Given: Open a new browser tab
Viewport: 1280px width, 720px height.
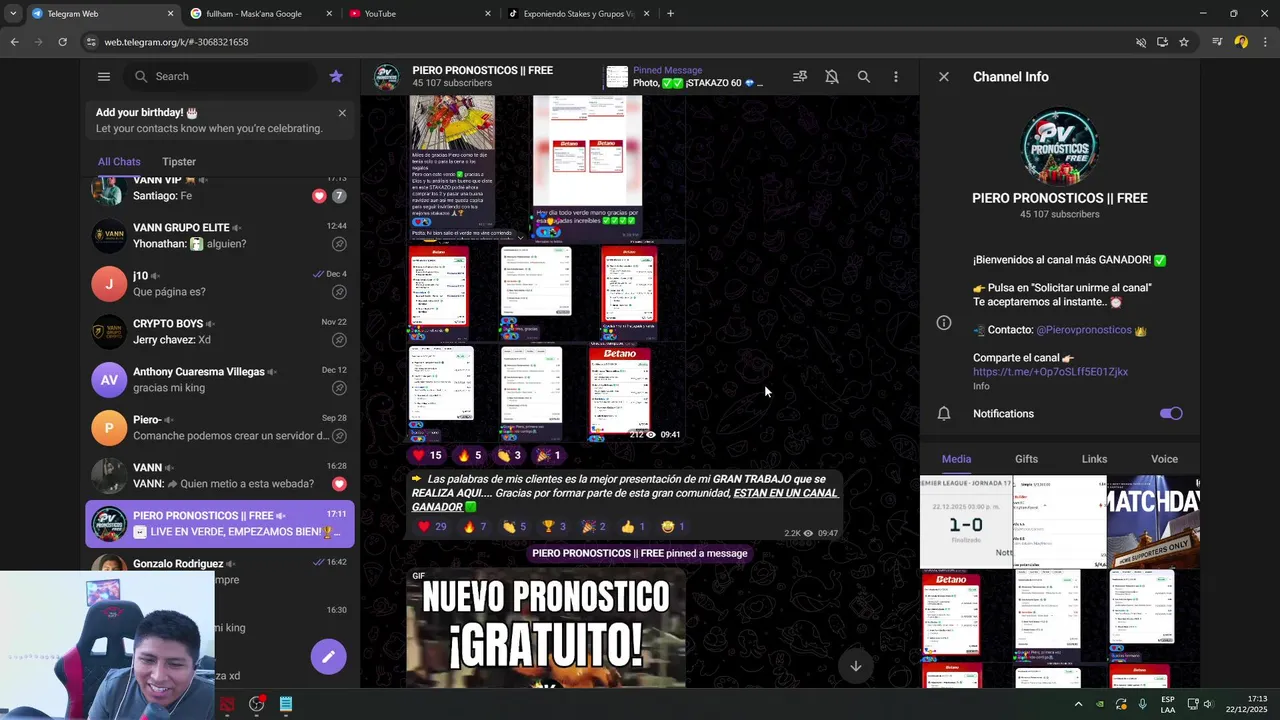Looking at the screenshot, I should click(670, 13).
